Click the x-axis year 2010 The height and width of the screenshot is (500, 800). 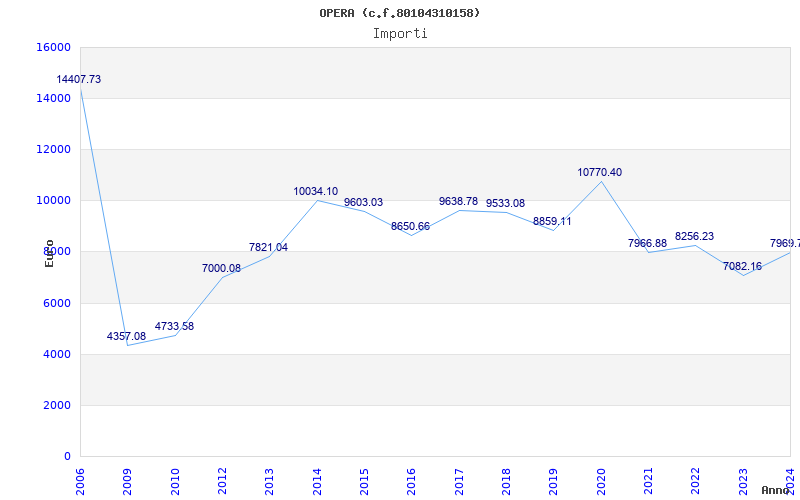pos(175,482)
